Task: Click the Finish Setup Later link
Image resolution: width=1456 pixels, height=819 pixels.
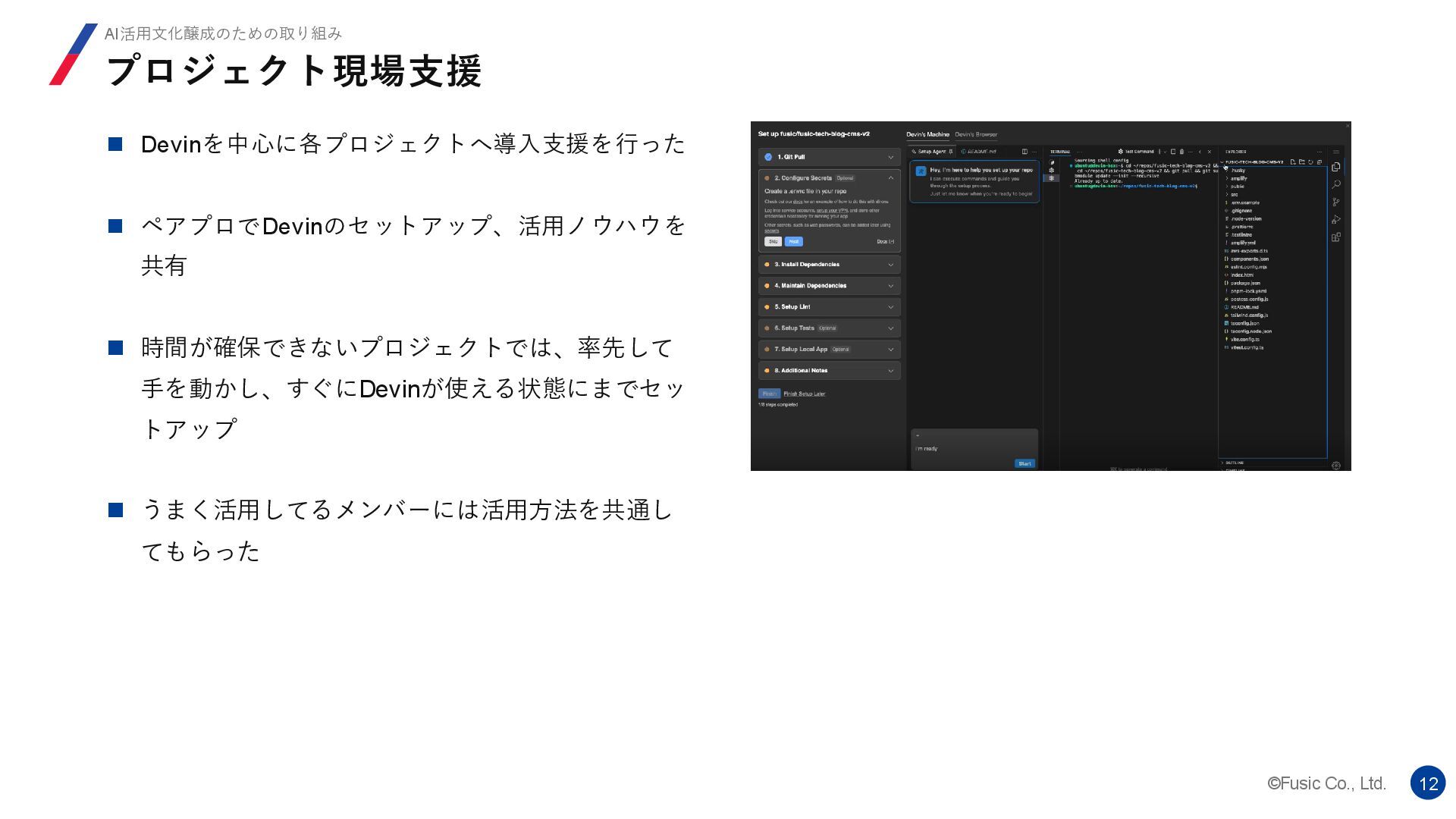Action: click(804, 394)
